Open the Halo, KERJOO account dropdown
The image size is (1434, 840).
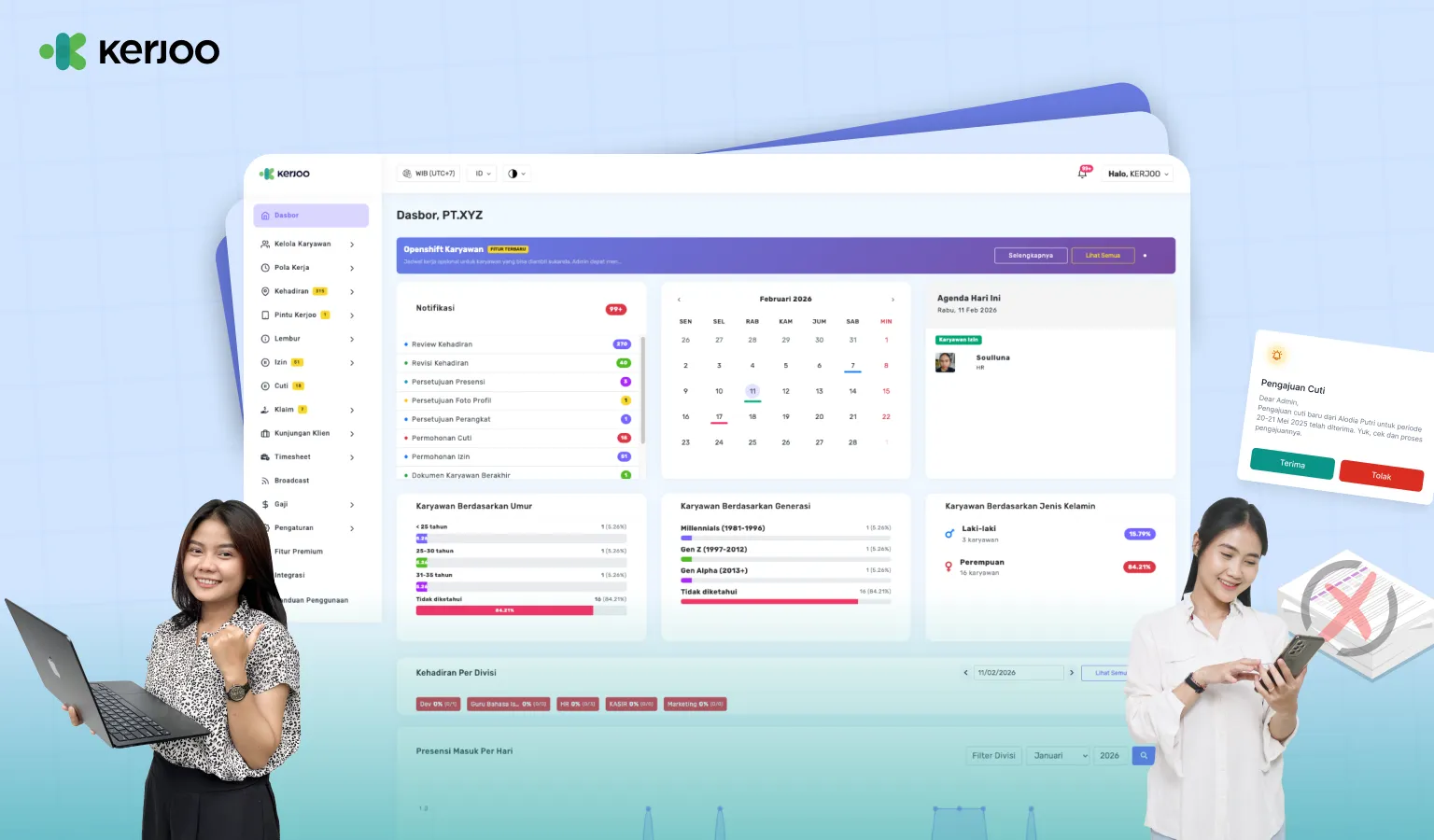(1138, 174)
